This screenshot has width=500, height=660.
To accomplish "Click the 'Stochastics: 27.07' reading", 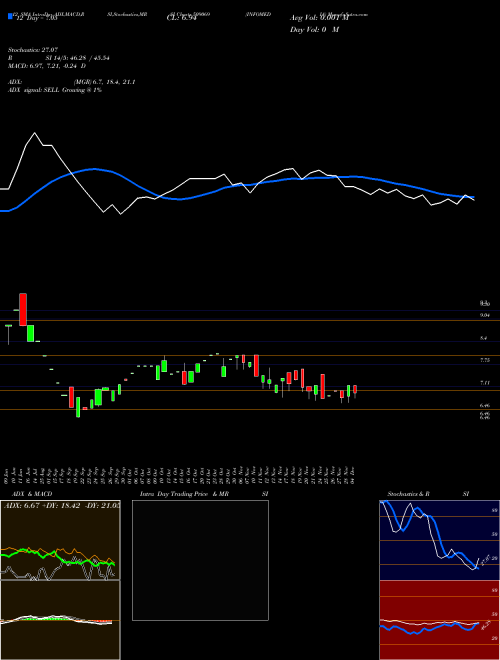I will point(33,51).
